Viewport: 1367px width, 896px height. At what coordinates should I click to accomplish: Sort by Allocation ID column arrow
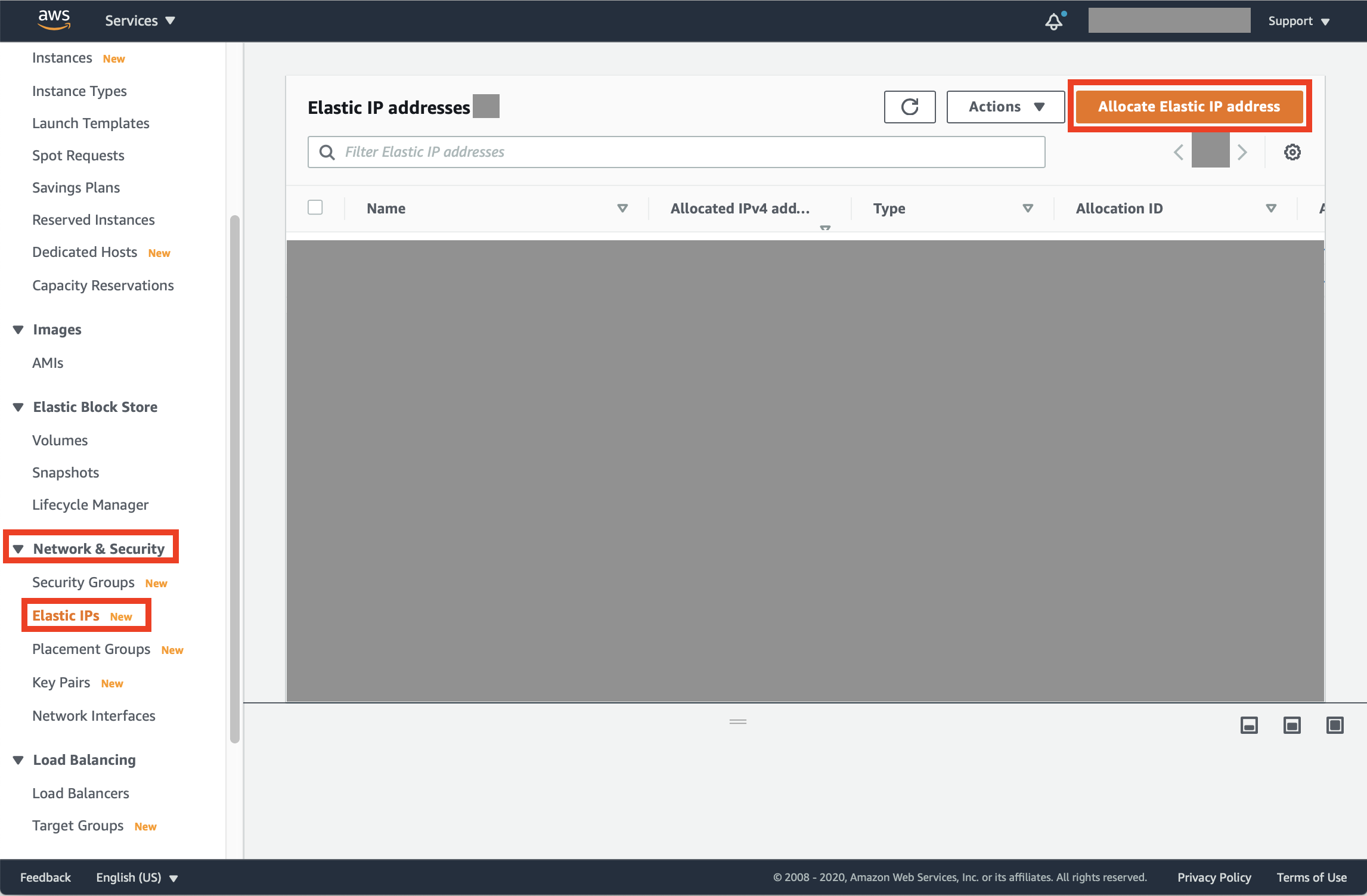pyautogui.click(x=1271, y=208)
